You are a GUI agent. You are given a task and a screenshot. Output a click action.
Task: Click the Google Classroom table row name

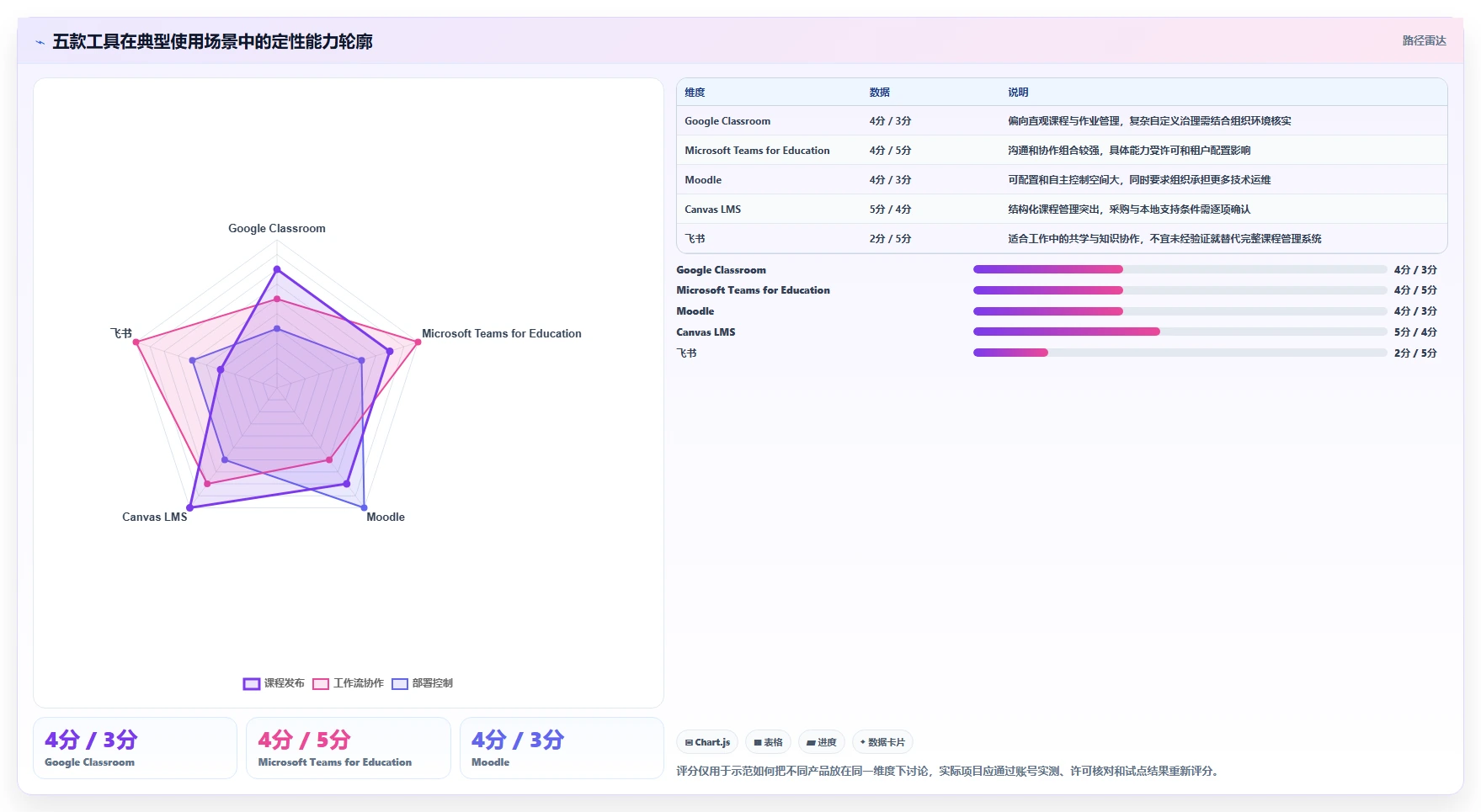tap(727, 121)
